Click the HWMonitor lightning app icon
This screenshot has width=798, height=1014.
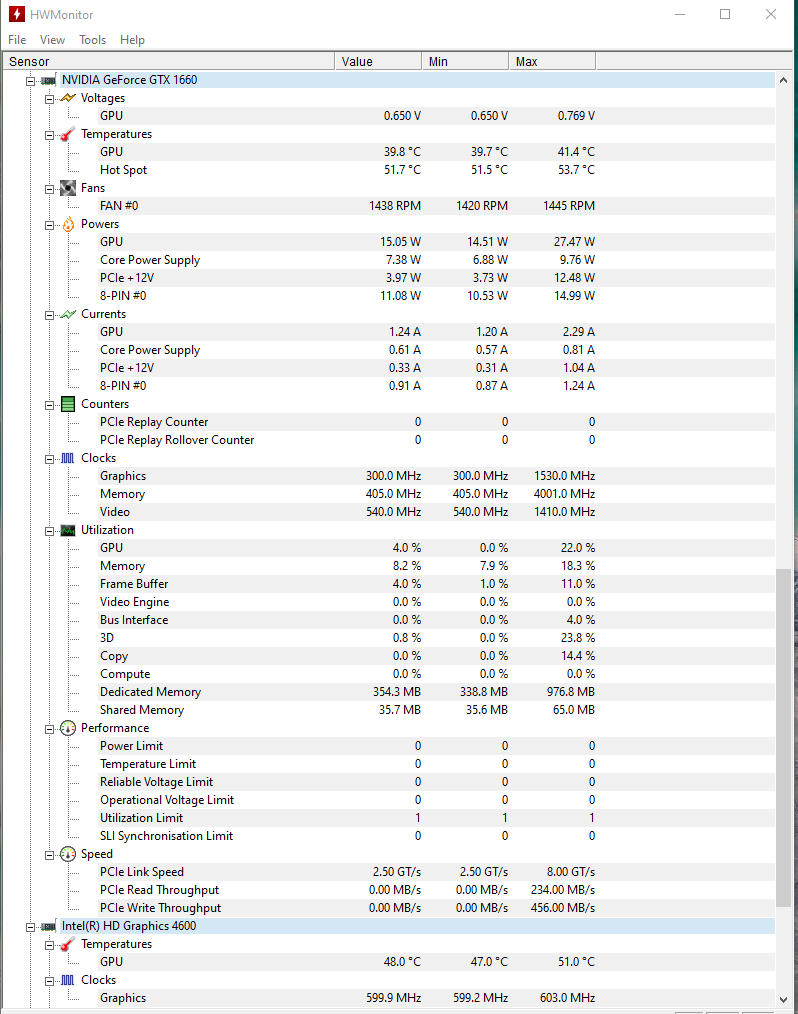tap(16, 14)
